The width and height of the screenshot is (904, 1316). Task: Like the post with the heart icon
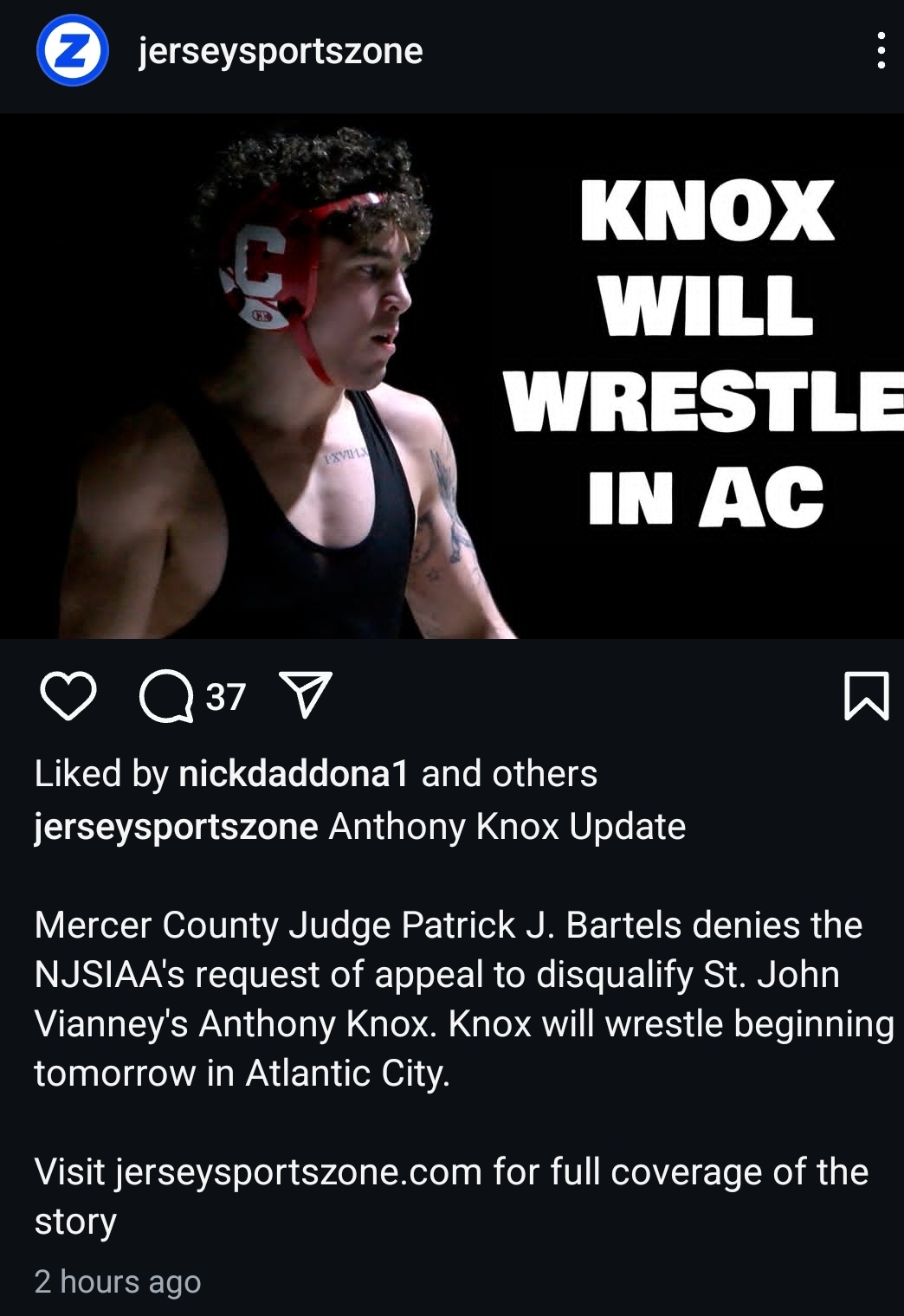pyautogui.click(x=68, y=697)
